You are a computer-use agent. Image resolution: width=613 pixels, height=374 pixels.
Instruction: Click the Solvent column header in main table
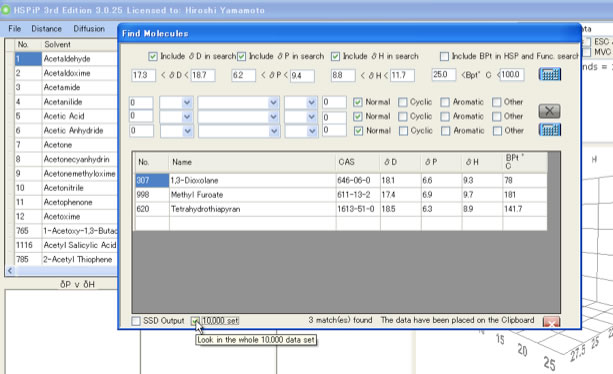[79, 45]
